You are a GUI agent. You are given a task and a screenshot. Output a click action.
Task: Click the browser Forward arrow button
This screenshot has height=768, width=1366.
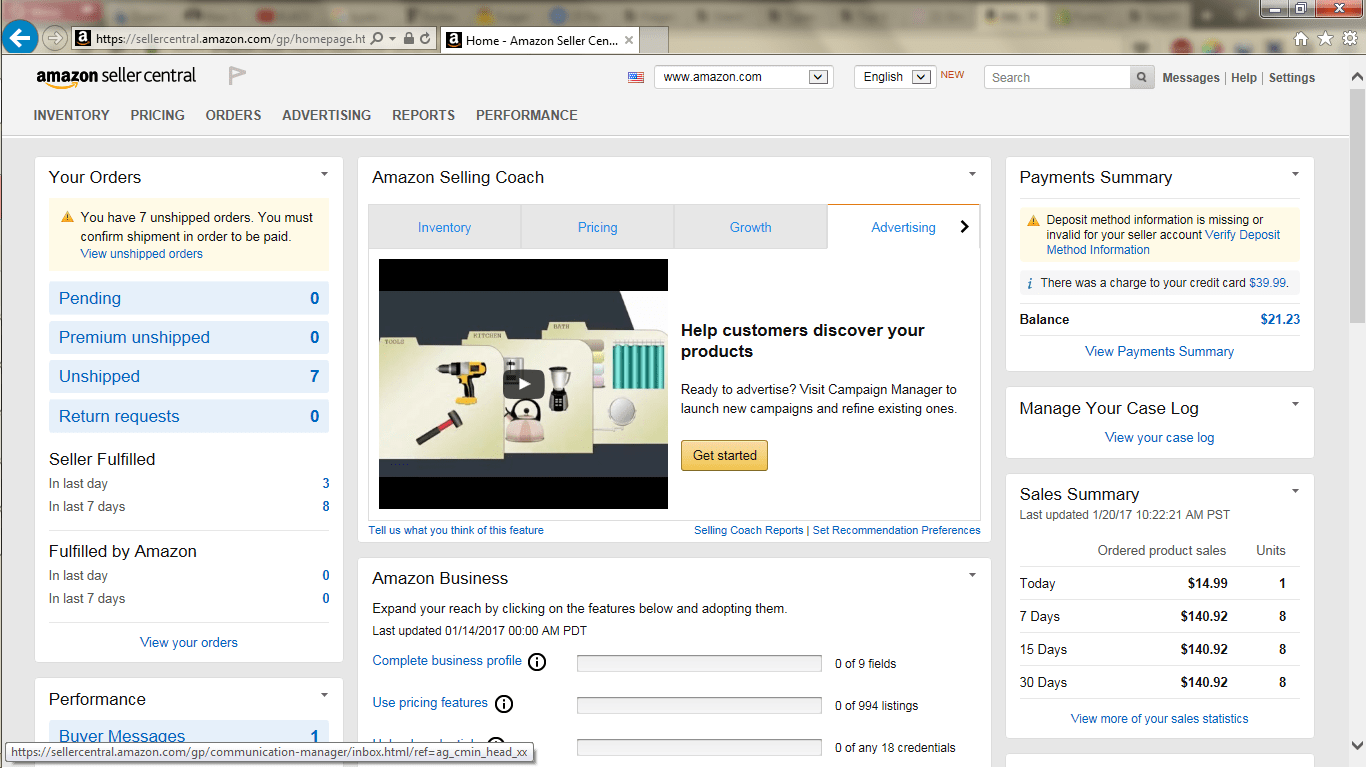(55, 39)
